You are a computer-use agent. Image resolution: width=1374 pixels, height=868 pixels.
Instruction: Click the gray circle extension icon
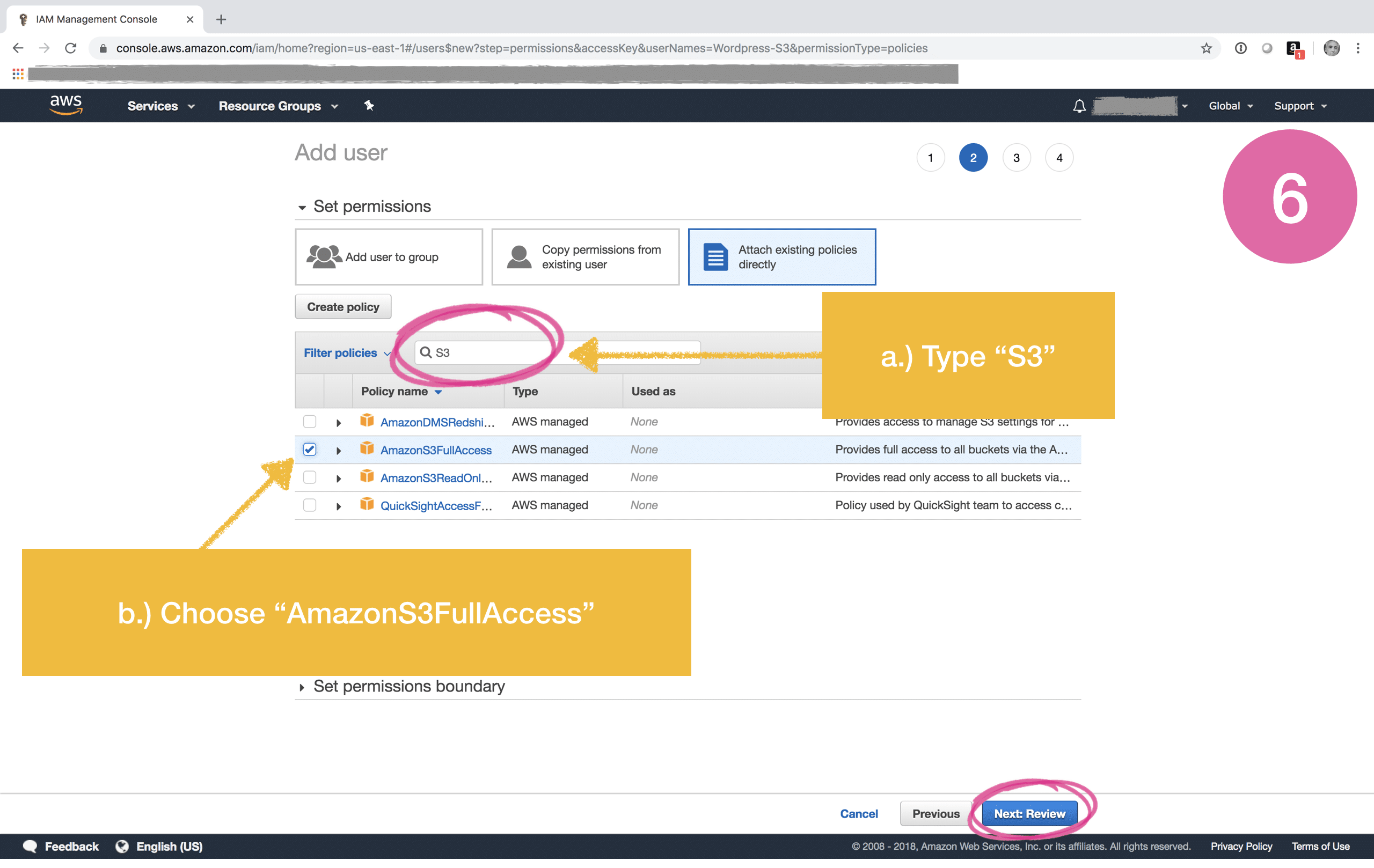click(1267, 48)
